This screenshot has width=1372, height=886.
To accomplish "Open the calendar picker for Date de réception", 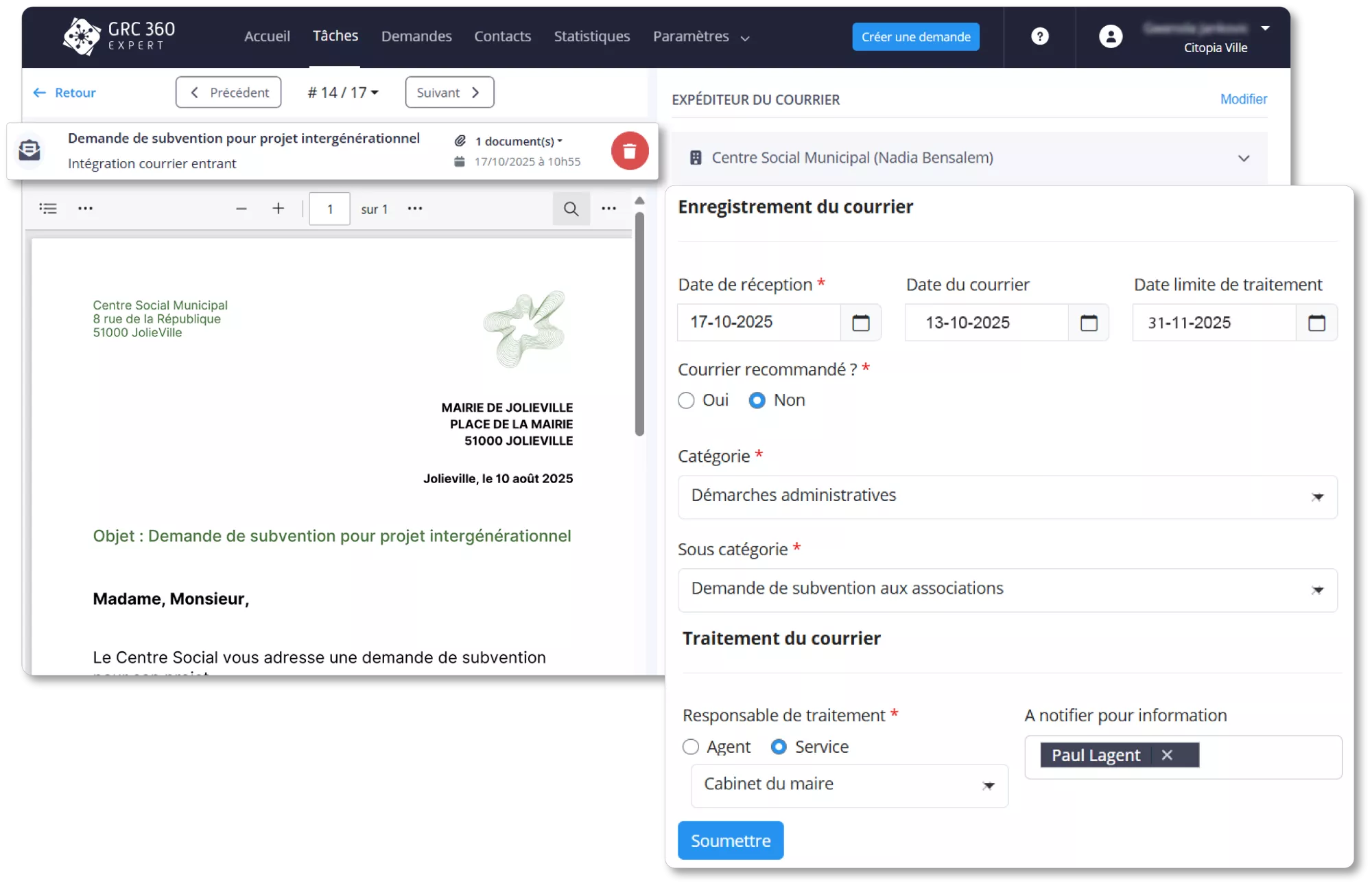I will (862, 323).
